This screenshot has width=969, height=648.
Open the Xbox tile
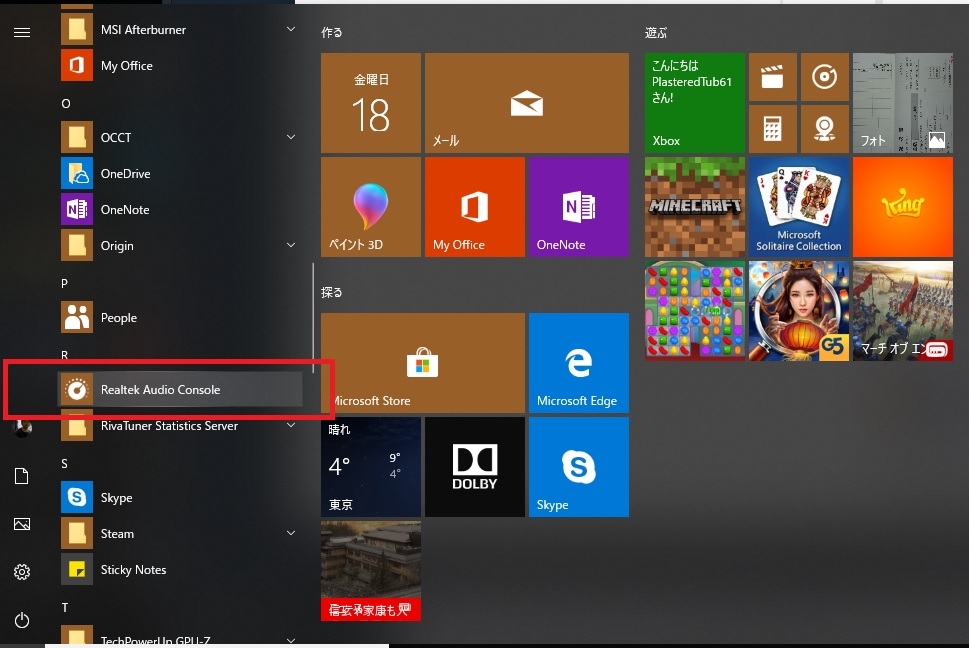[695, 103]
